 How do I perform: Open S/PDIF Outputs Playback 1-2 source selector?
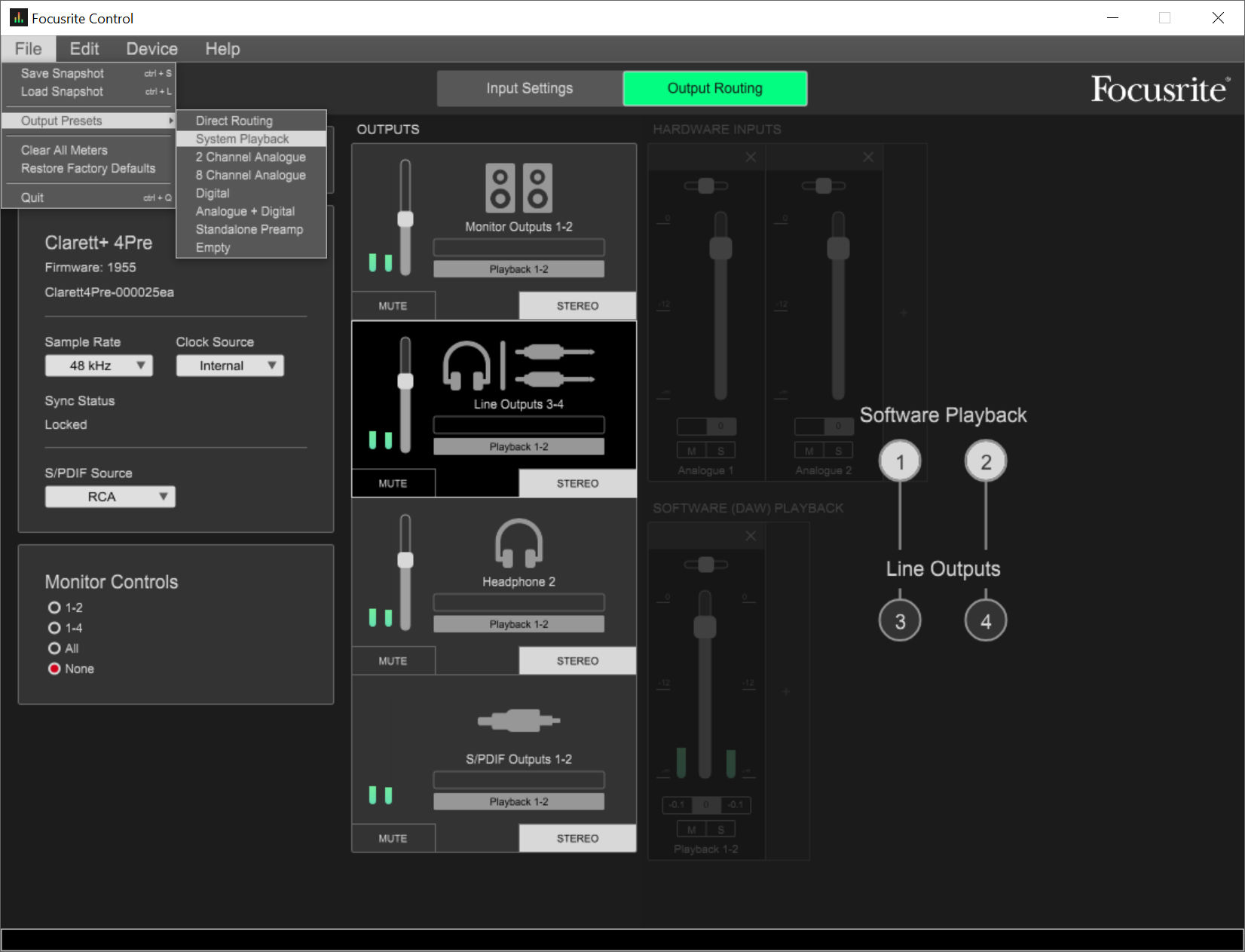pyautogui.click(x=518, y=802)
